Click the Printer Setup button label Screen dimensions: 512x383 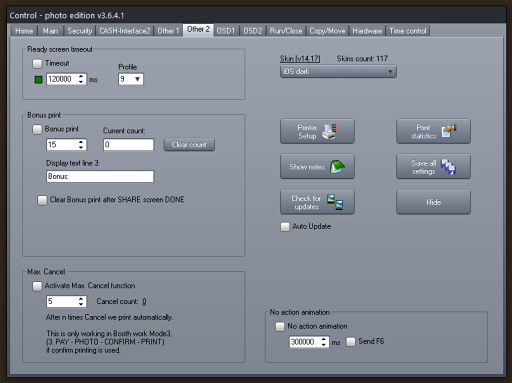tap(307, 132)
